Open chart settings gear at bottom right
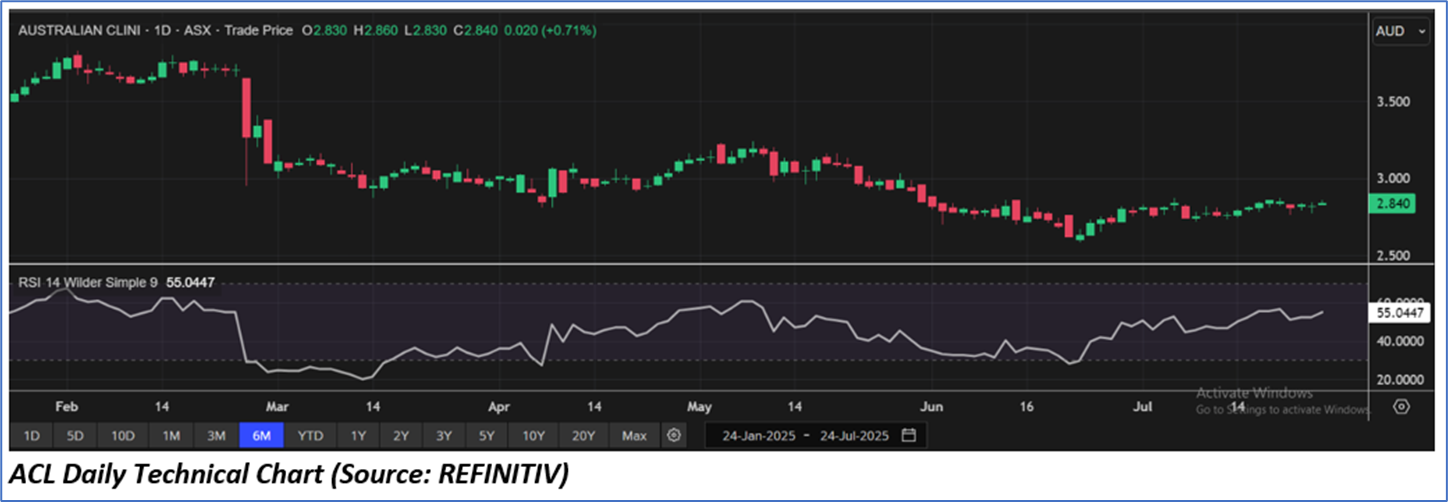The width and height of the screenshot is (1448, 502). [1401, 407]
